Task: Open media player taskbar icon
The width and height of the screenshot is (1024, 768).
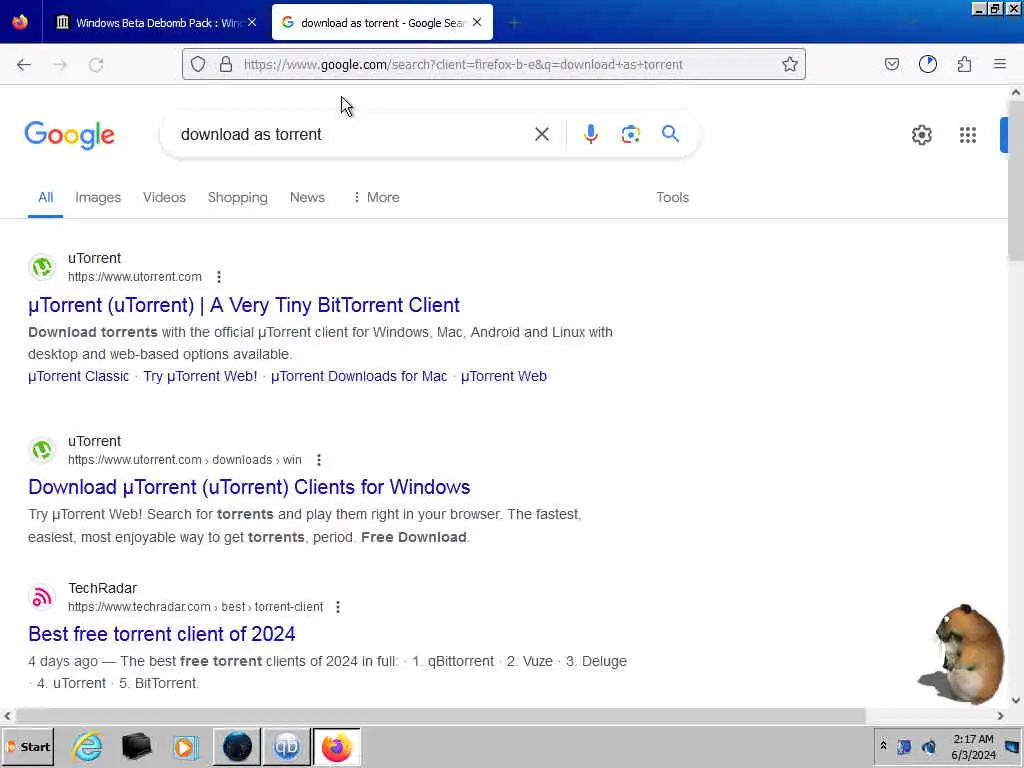Action: click(x=186, y=746)
